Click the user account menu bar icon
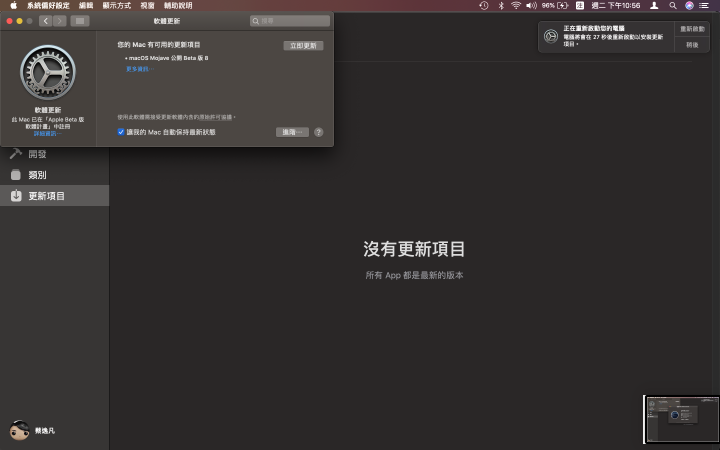The image size is (720, 450). pos(654,6)
